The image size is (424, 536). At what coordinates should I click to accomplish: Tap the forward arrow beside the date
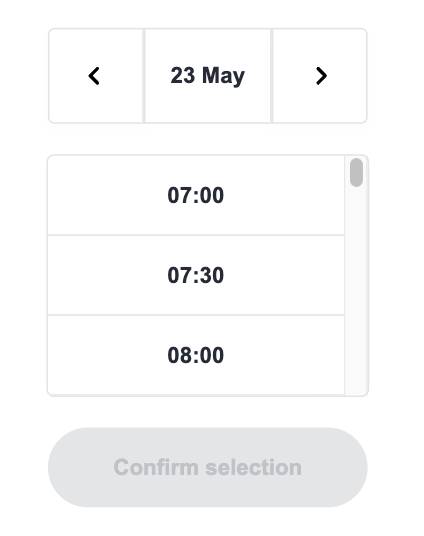[x=321, y=76]
